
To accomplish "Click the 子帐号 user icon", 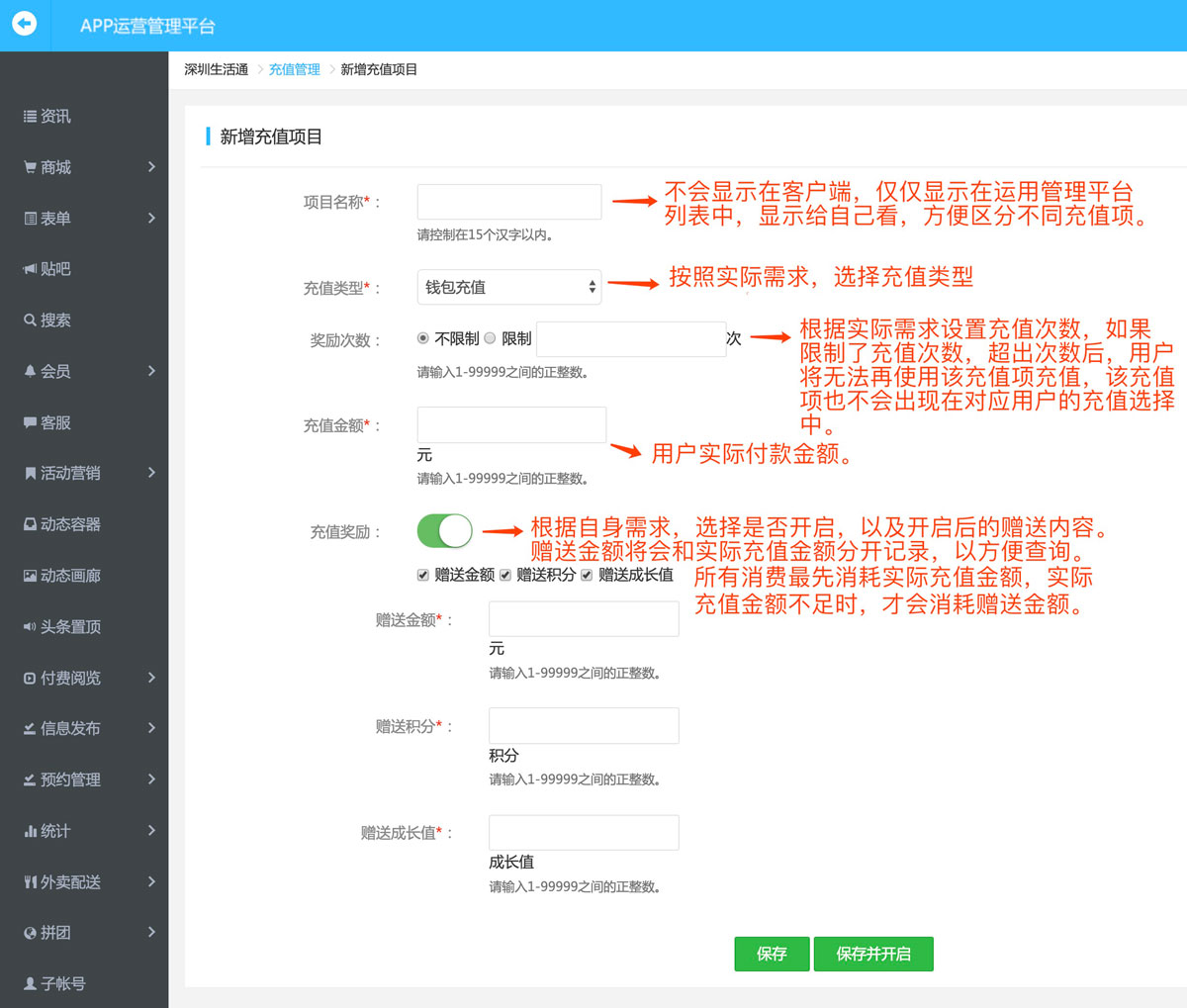I will click(x=30, y=984).
